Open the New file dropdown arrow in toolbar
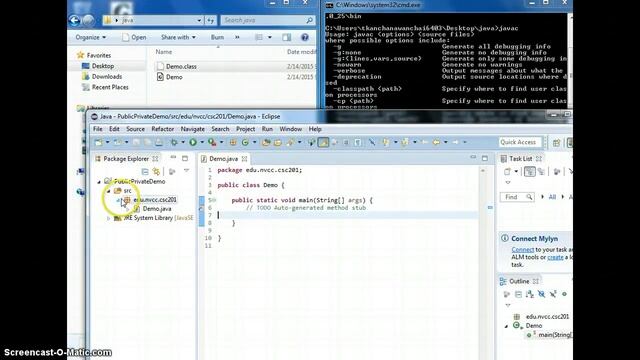The height and width of the screenshot is (360, 640). point(107,142)
